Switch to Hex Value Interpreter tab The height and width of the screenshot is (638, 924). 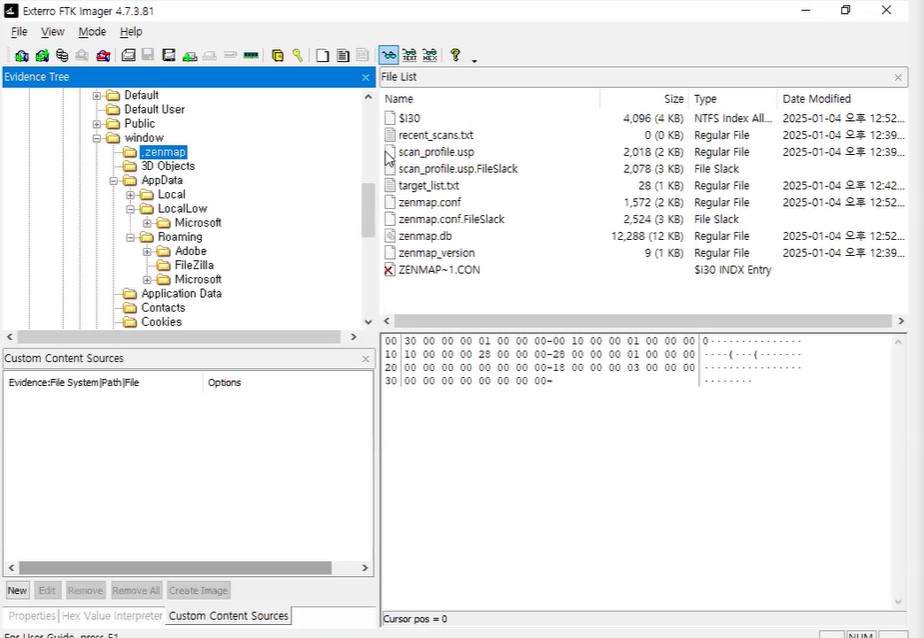[112, 616]
